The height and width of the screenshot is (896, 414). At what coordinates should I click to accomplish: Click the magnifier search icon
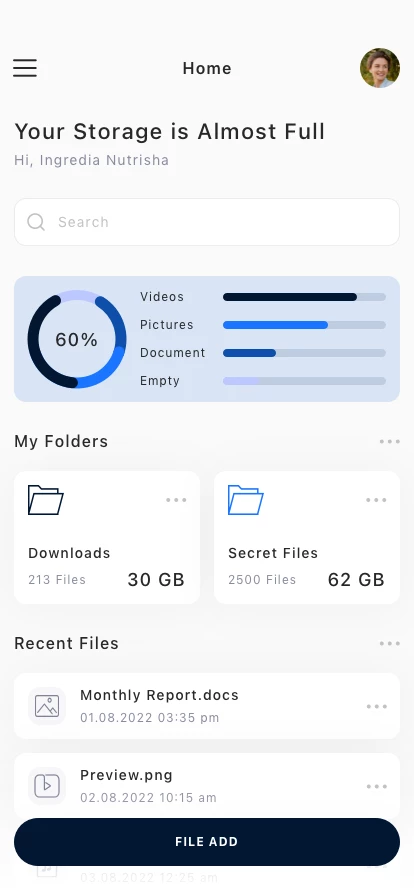(x=36, y=222)
